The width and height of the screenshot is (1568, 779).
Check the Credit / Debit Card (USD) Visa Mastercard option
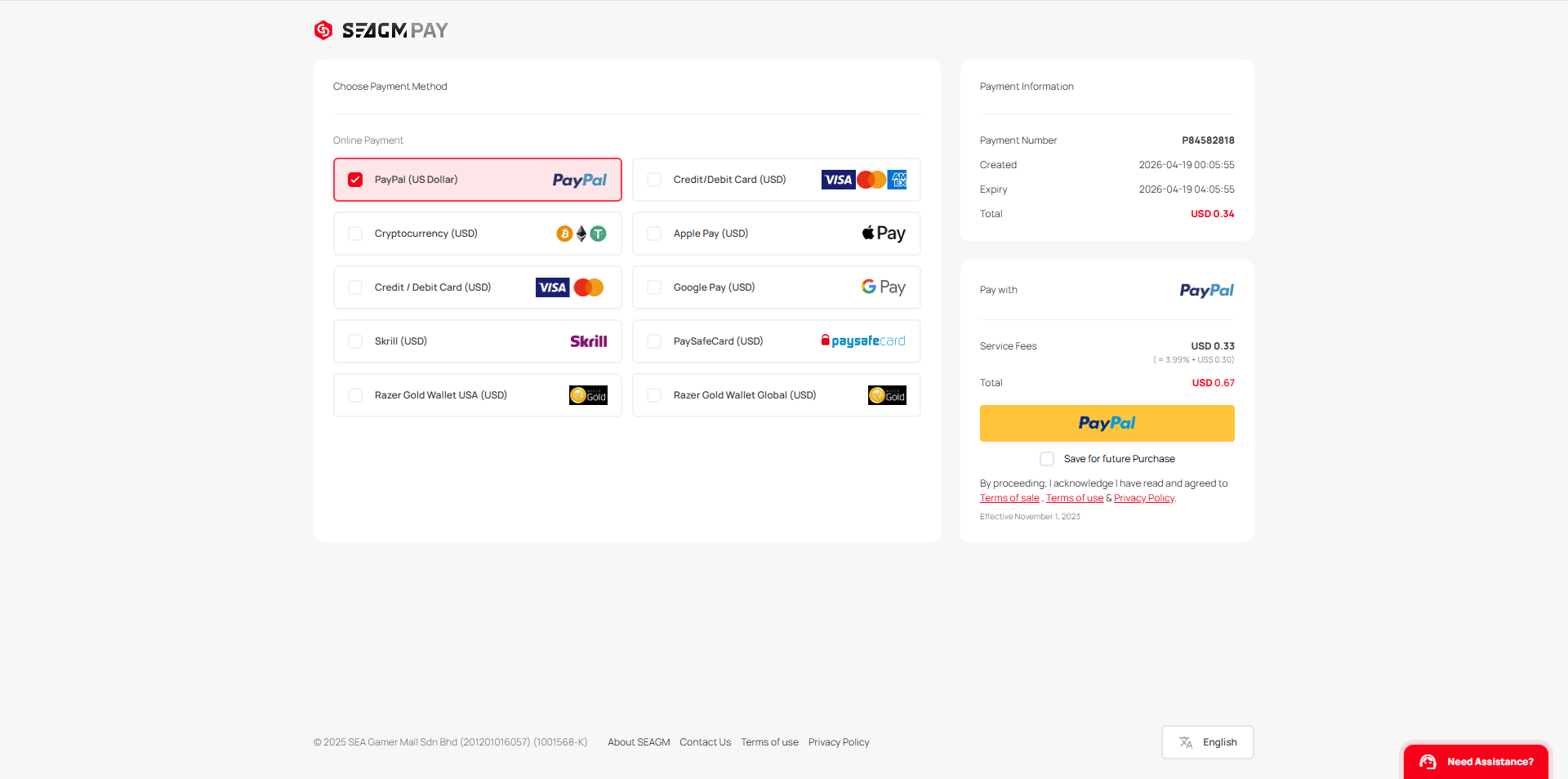(355, 287)
